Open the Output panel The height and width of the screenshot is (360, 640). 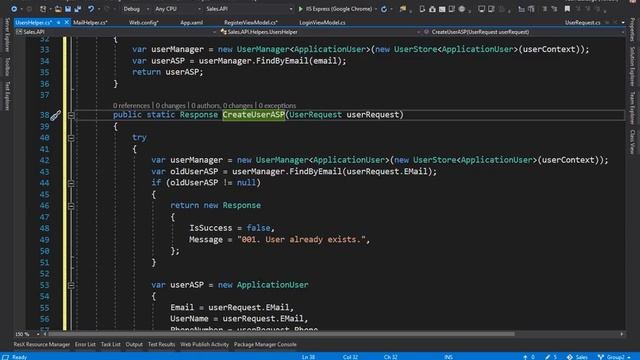[x=134, y=344]
